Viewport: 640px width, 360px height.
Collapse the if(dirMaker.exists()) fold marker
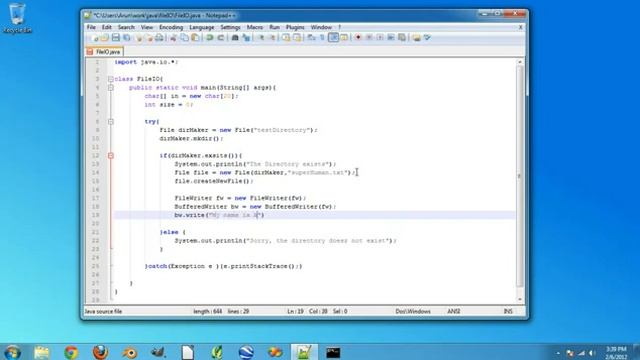point(111,156)
